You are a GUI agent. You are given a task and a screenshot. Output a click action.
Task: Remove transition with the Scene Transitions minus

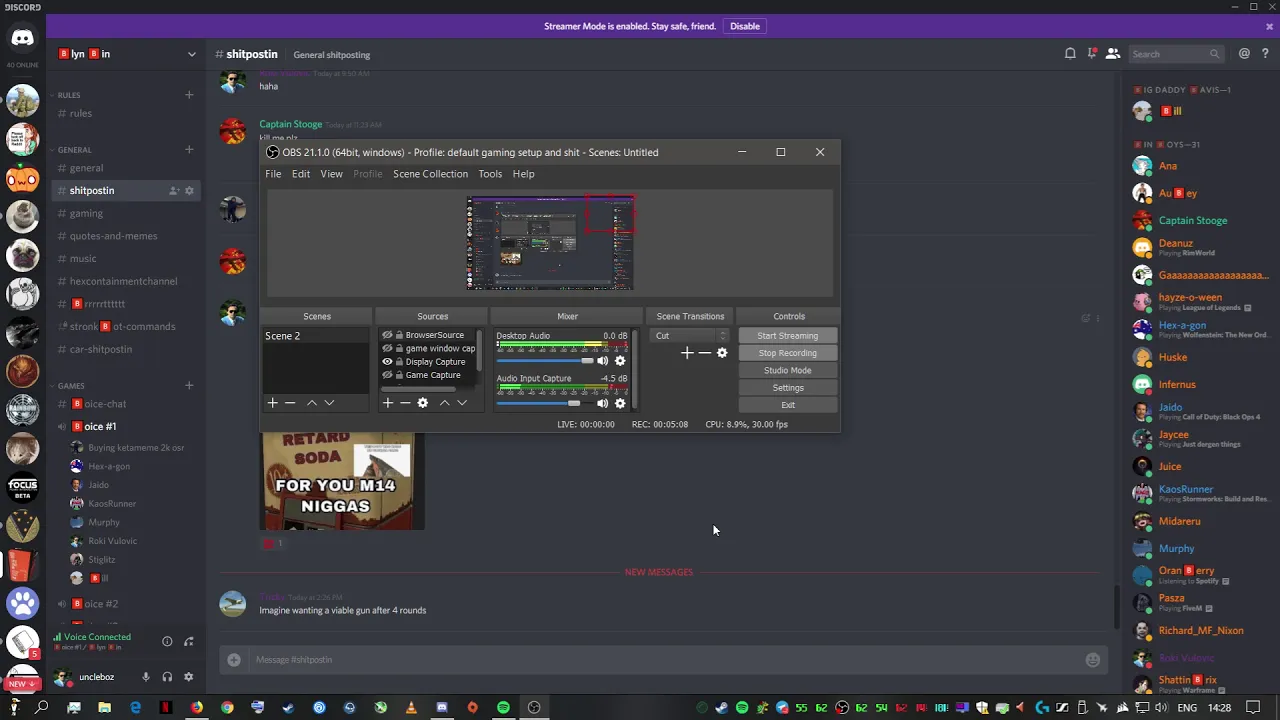(705, 353)
